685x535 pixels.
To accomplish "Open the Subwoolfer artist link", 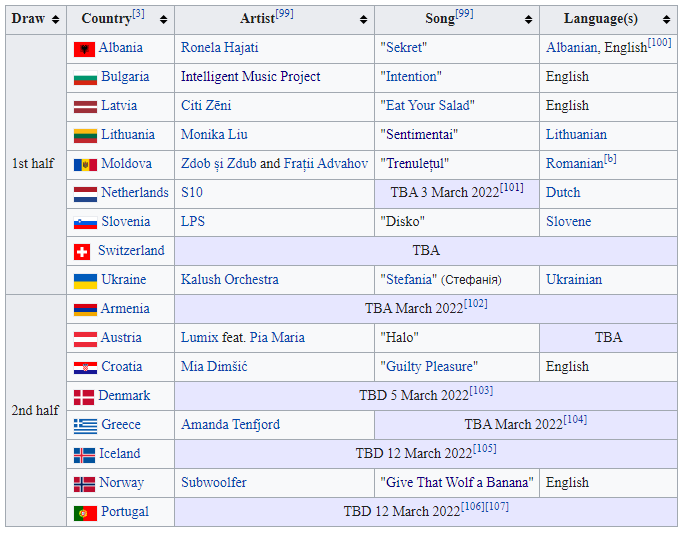I will pyautogui.click(x=213, y=483).
